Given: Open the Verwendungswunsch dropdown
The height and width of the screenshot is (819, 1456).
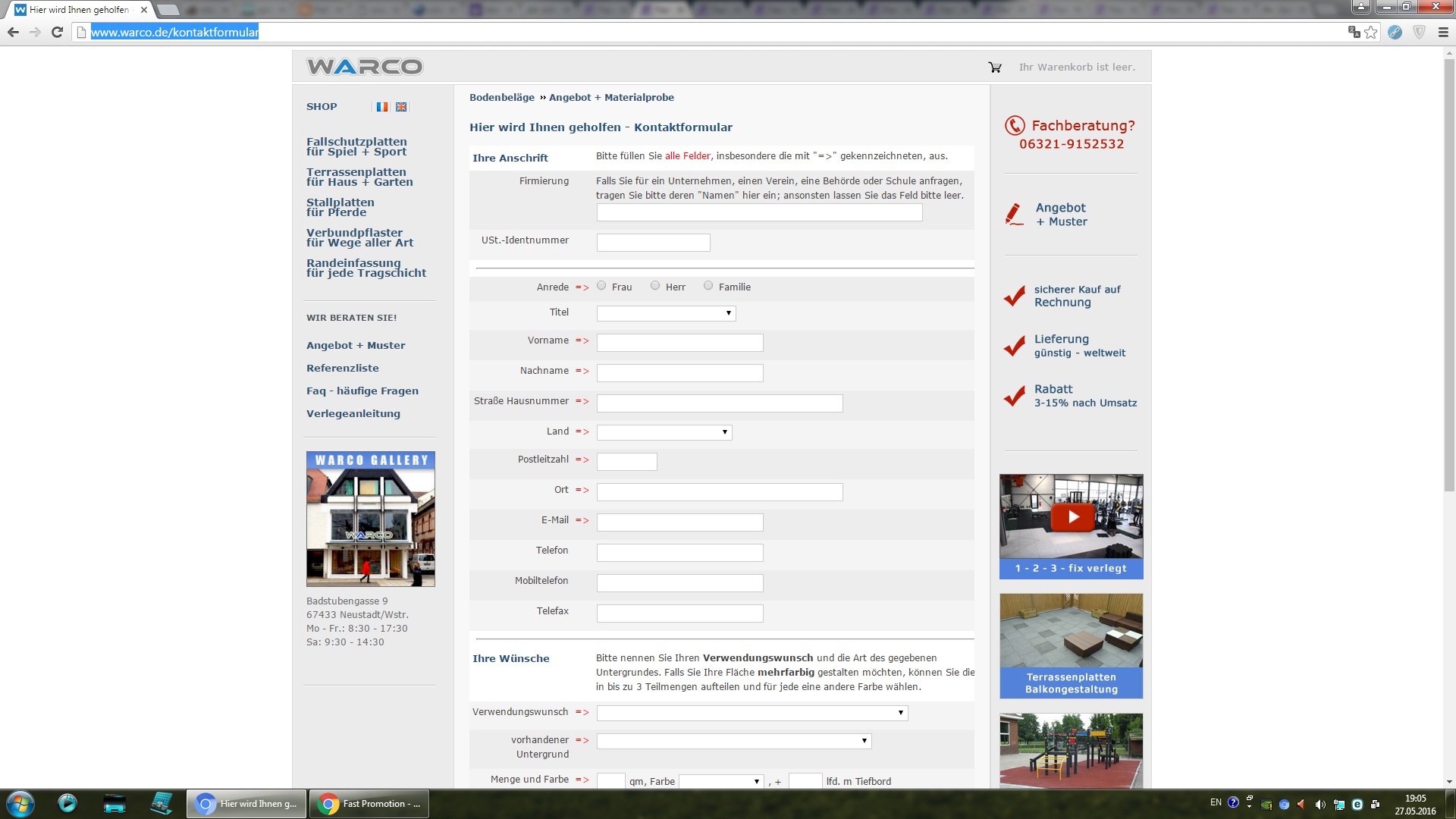Looking at the screenshot, I should click(x=752, y=713).
